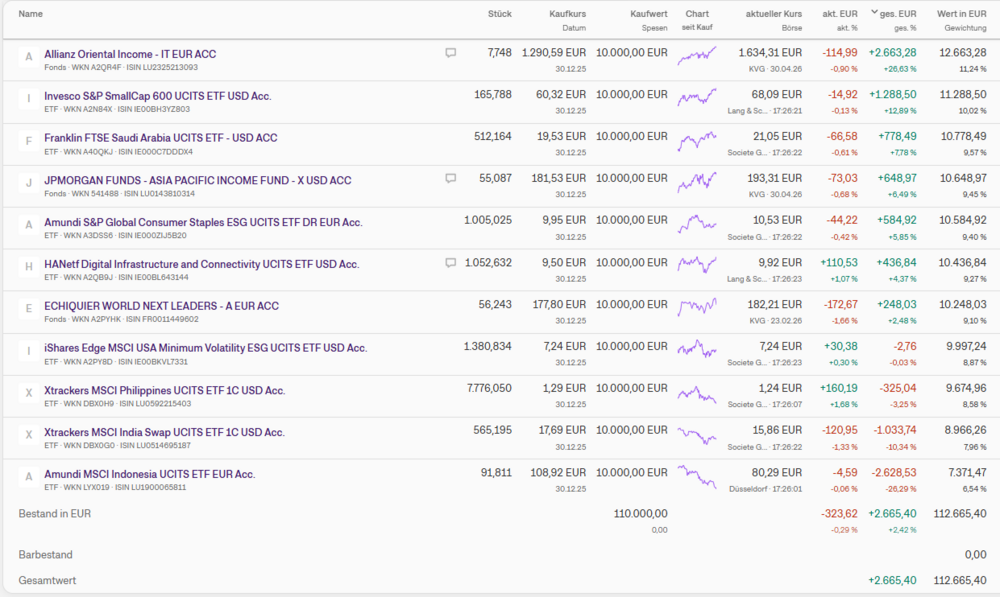
Task: Select the -323,62 total daily change value
Action: click(x=839, y=513)
